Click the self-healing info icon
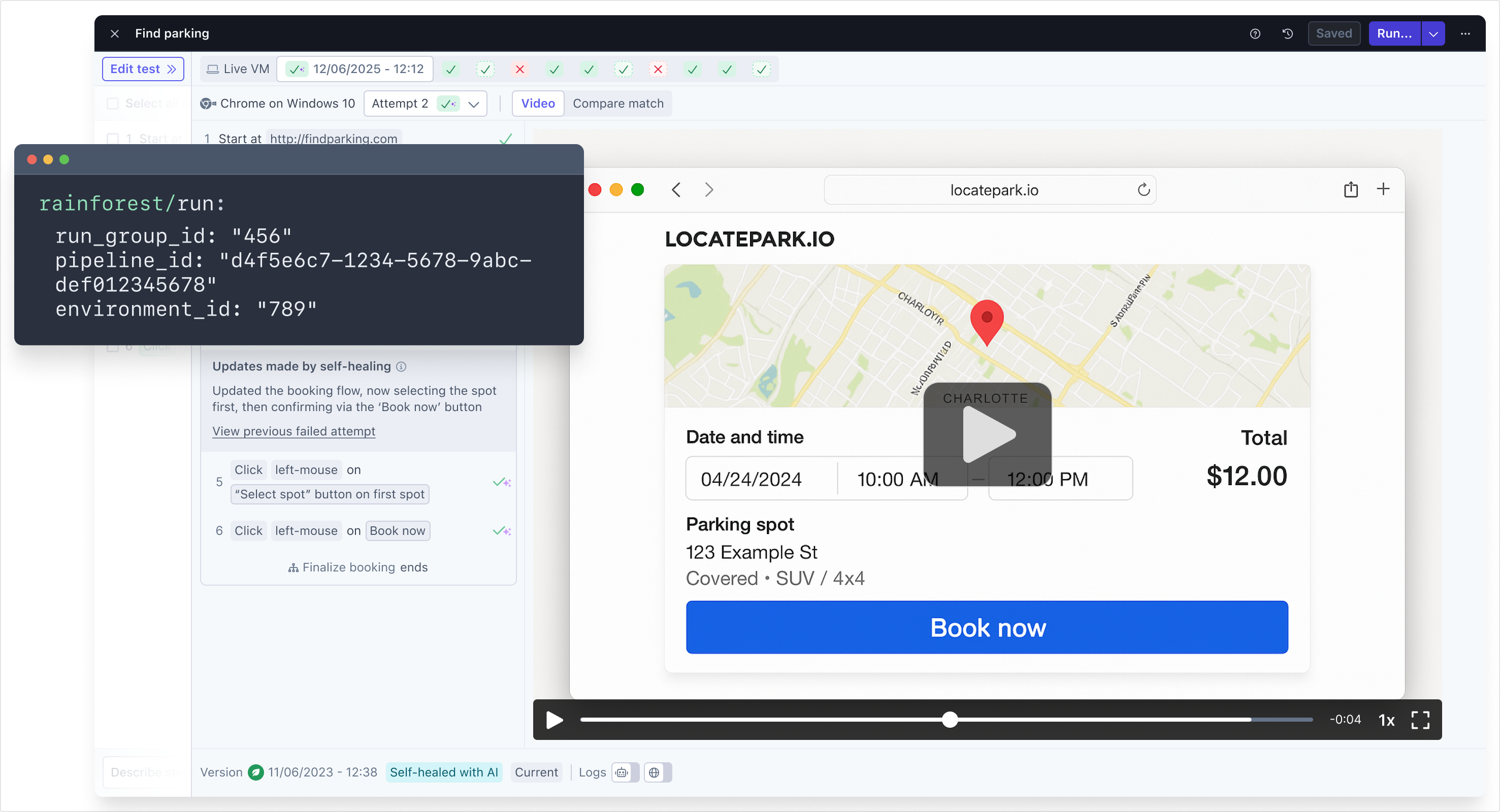The height and width of the screenshot is (812, 1500). 401,367
